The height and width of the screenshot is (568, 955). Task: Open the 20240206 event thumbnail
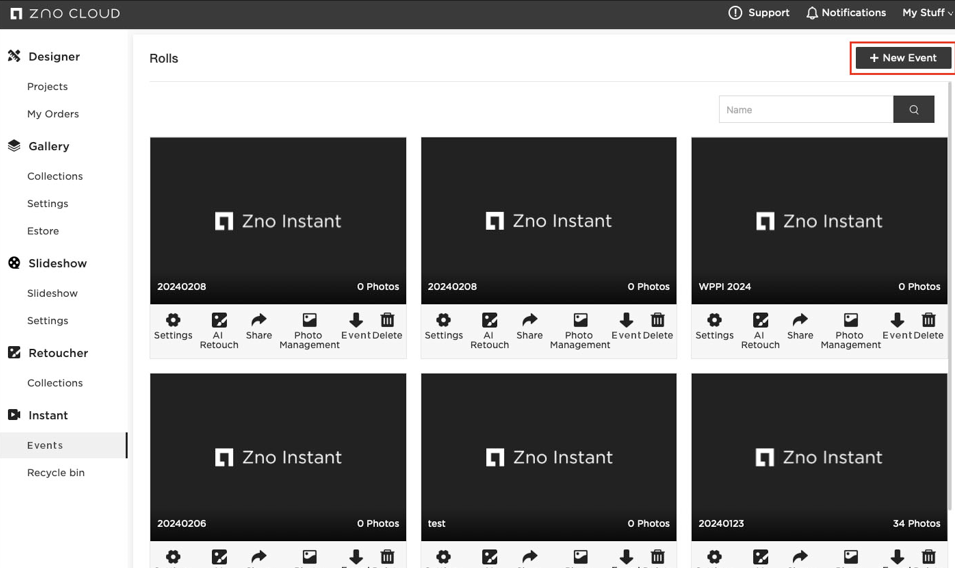pos(278,457)
